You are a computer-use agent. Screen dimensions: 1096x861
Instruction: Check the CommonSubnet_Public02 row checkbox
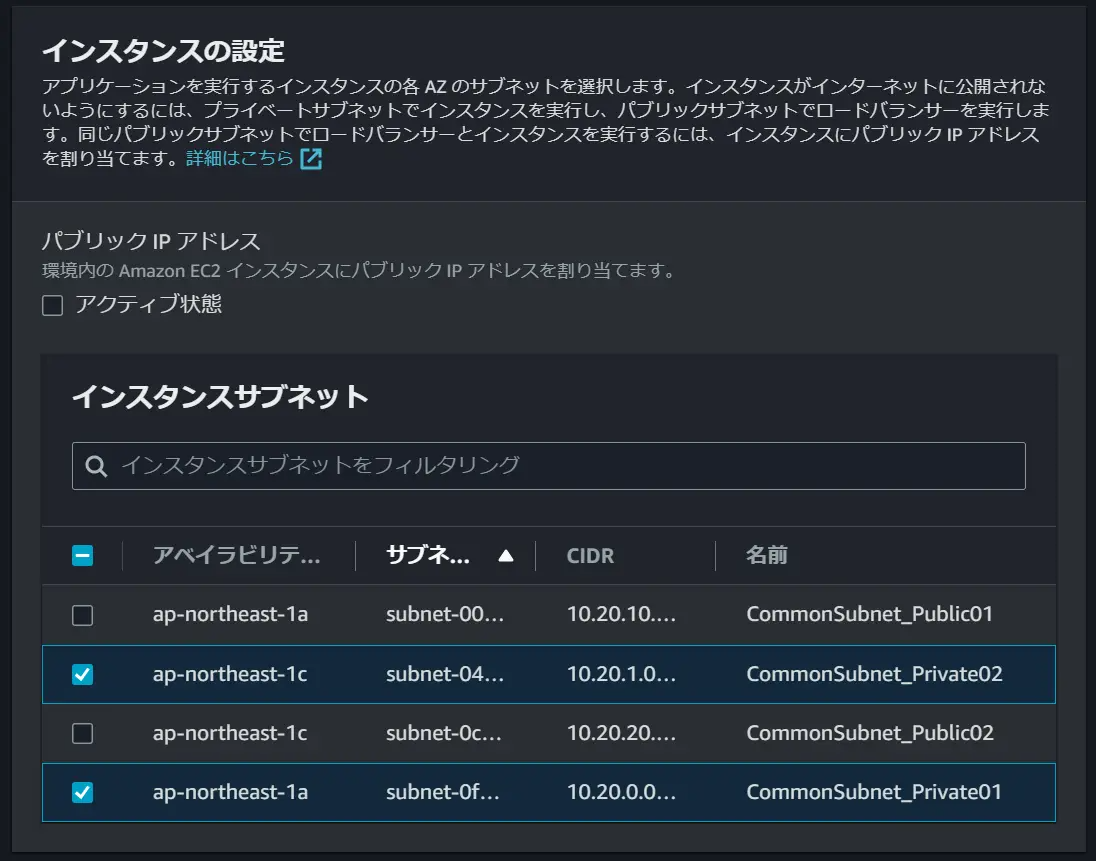tap(82, 733)
